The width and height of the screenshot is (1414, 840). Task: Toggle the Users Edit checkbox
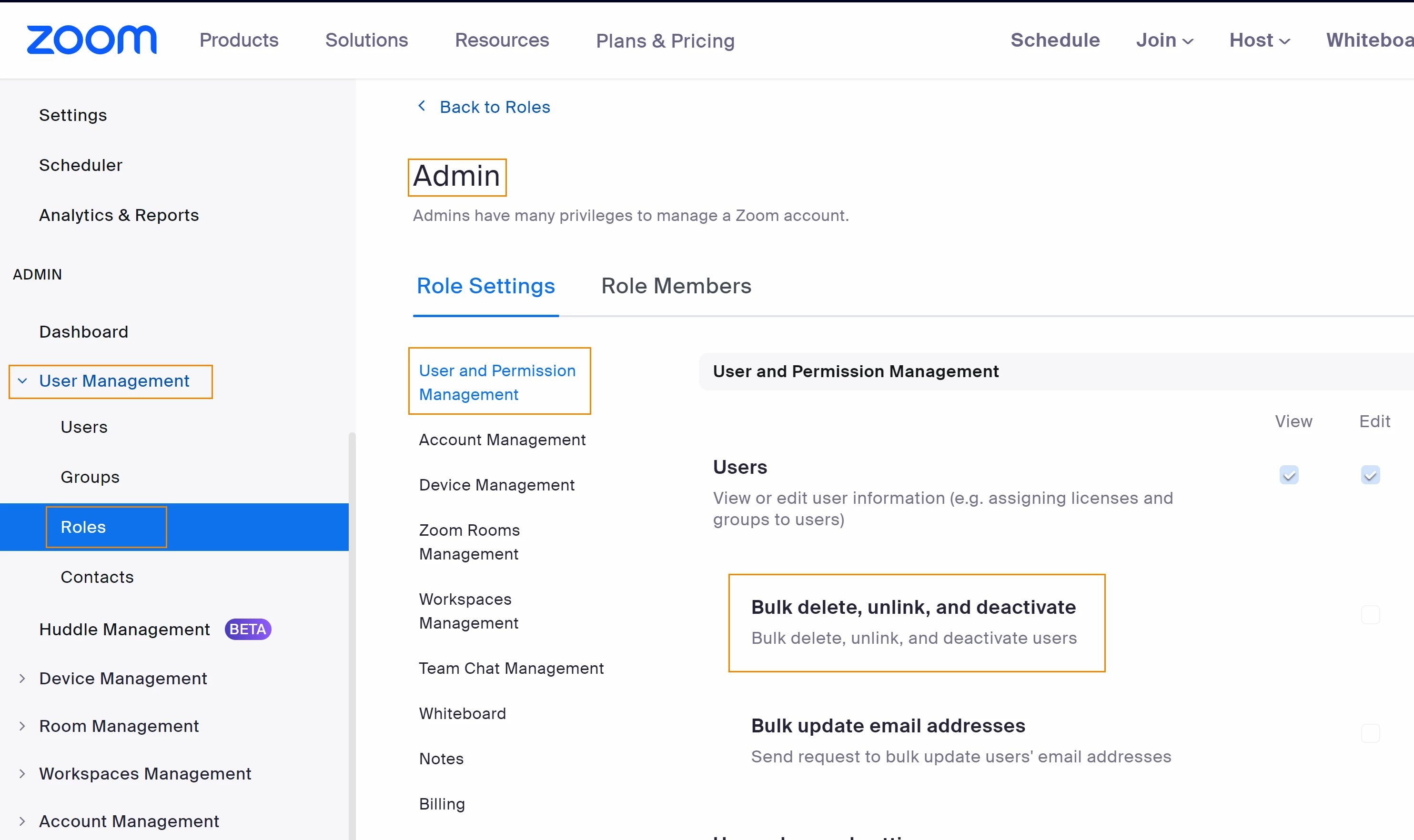point(1370,475)
